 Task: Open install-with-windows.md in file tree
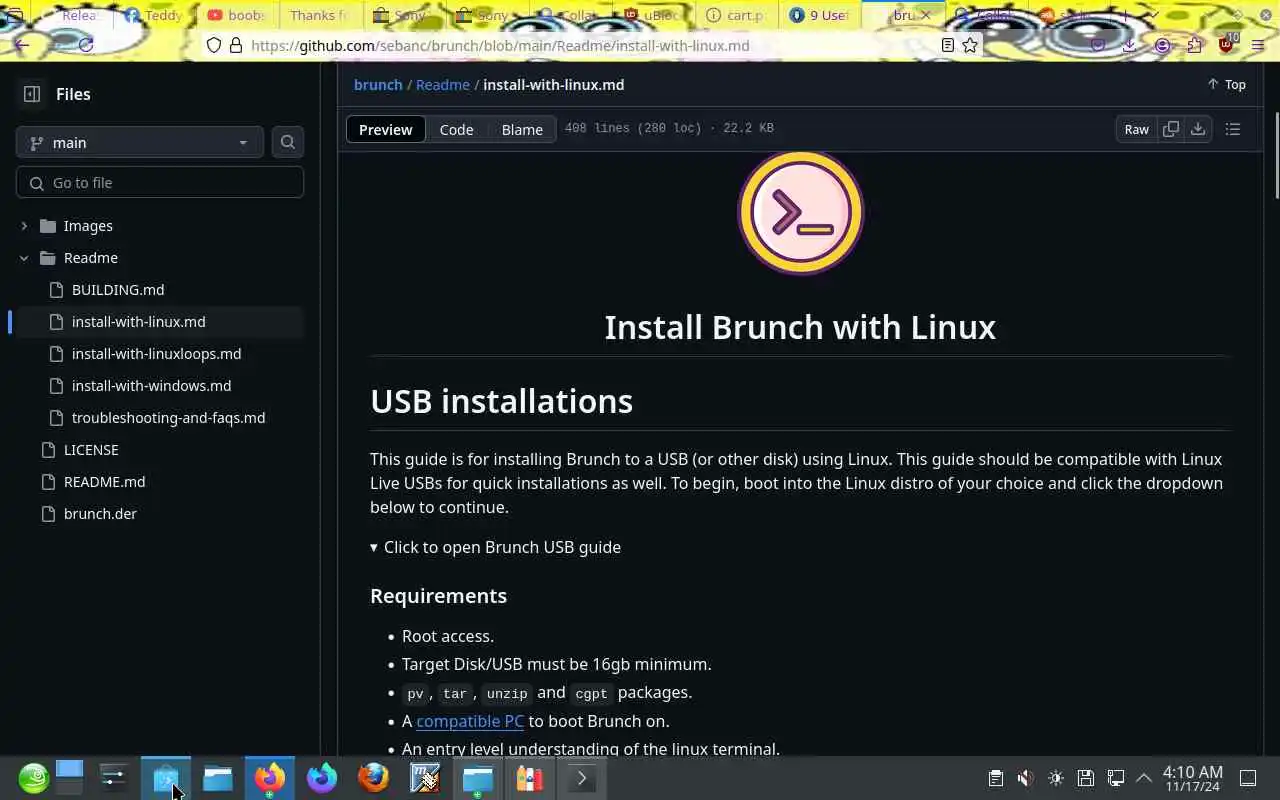click(x=152, y=386)
